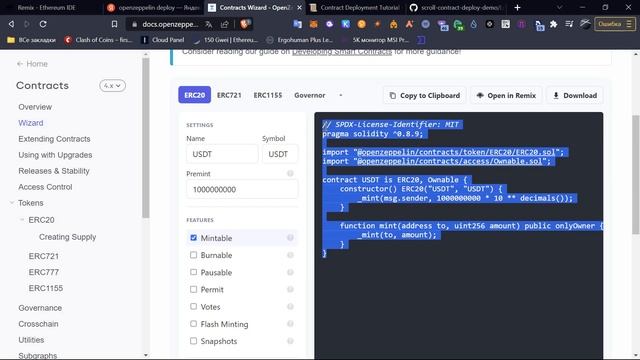
Task: Show info for Flash Minting feature
Action: tap(290, 324)
